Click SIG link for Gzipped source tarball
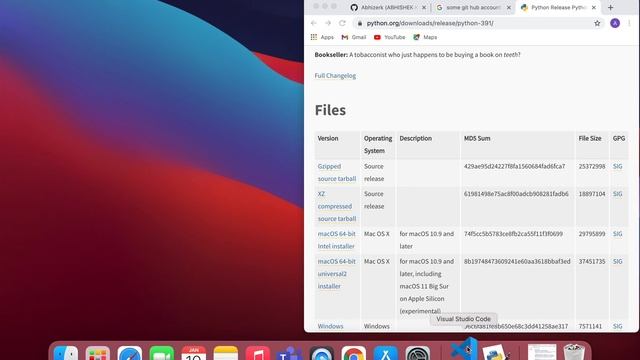This screenshot has width=640, height=360. pyautogui.click(x=618, y=166)
